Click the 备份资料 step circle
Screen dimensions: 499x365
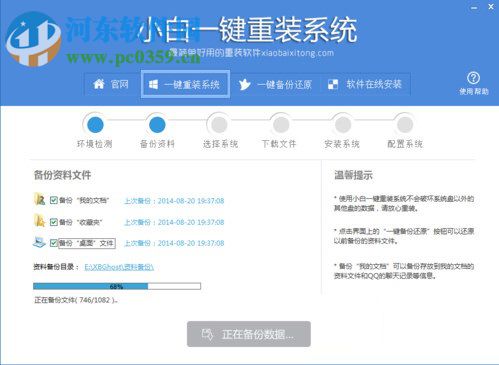(157, 125)
